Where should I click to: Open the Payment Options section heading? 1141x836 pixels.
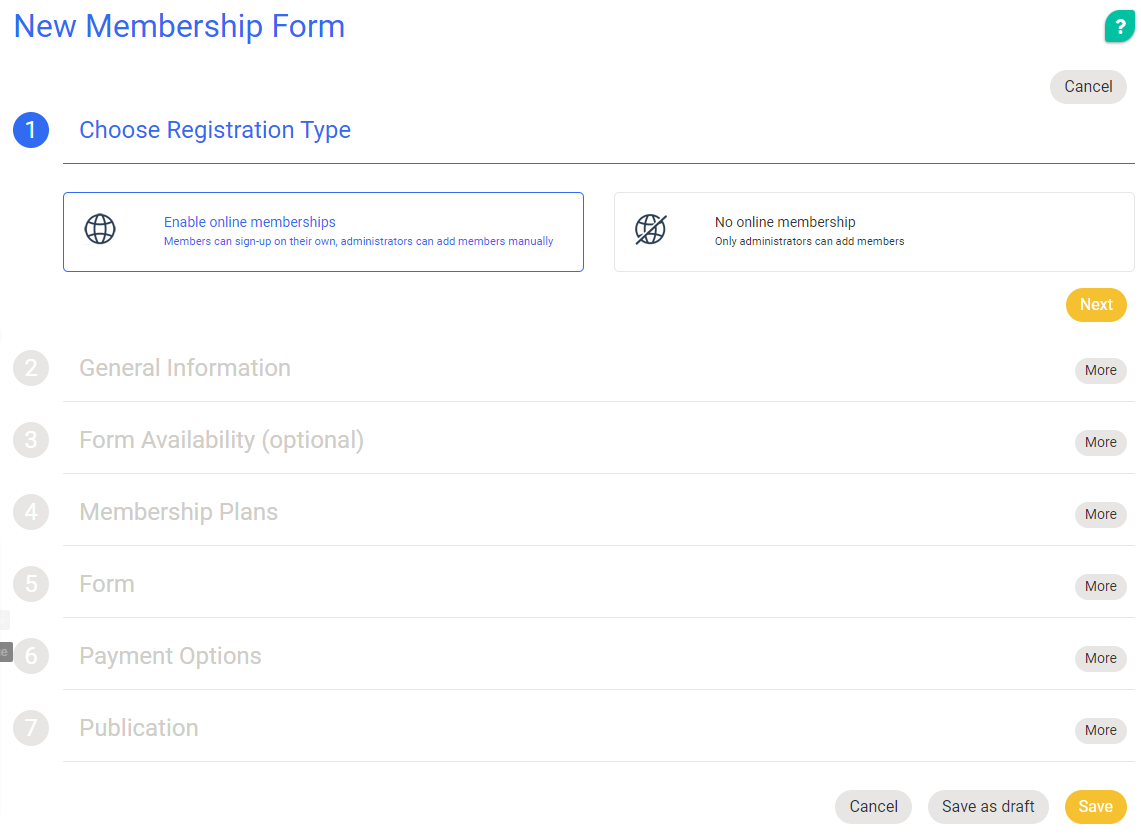pyautogui.click(x=170, y=656)
